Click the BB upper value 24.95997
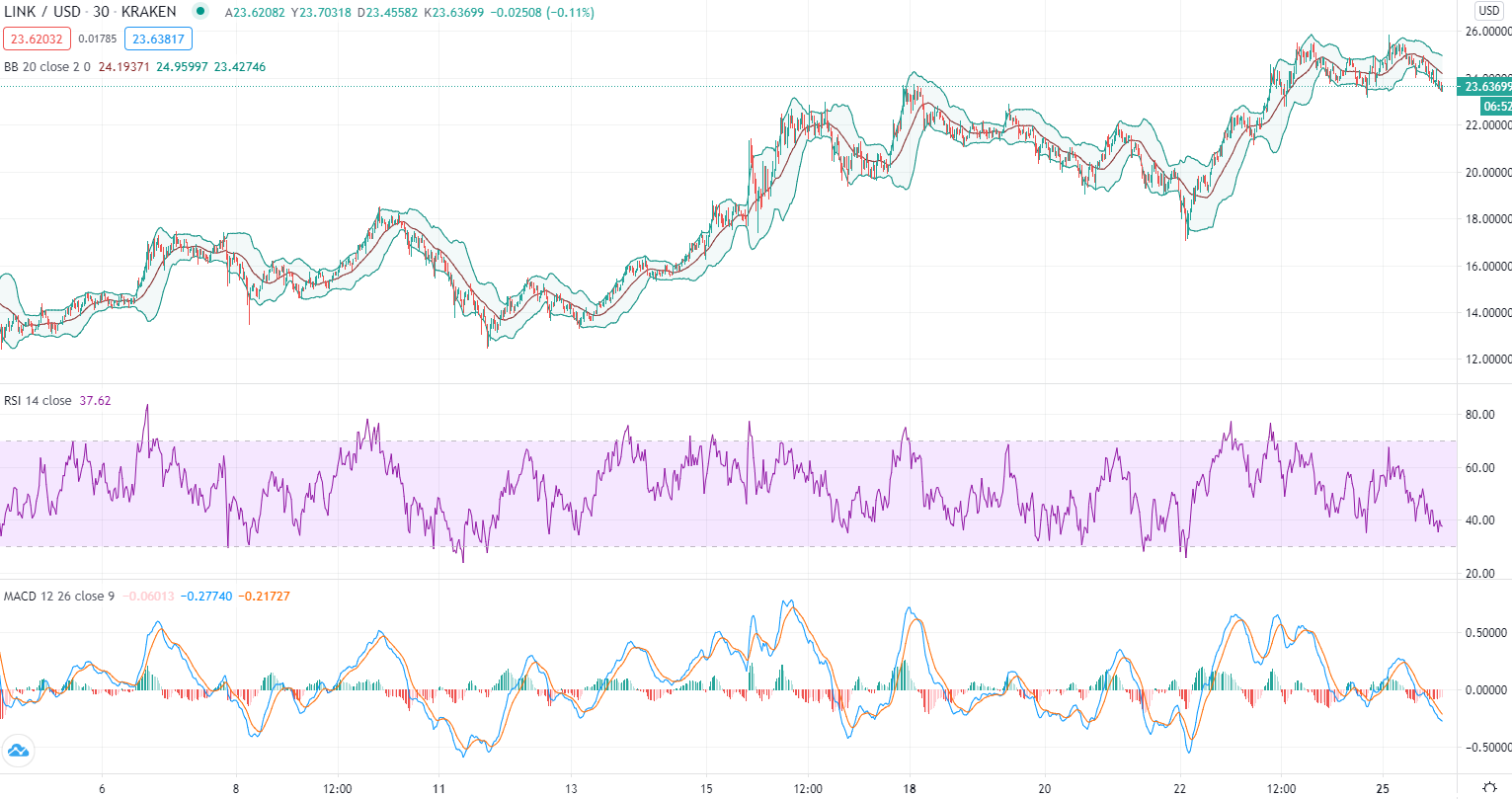This screenshot has width=1512, height=799. click(183, 67)
